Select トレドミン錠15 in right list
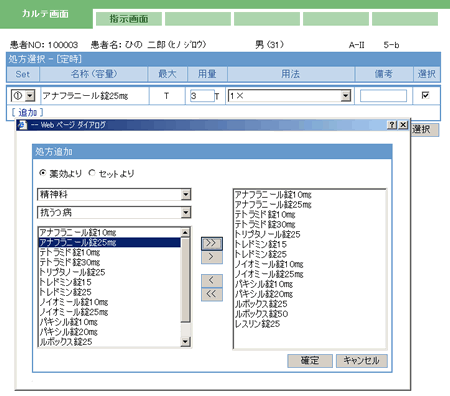The width and height of the screenshot is (450, 396). (310, 244)
